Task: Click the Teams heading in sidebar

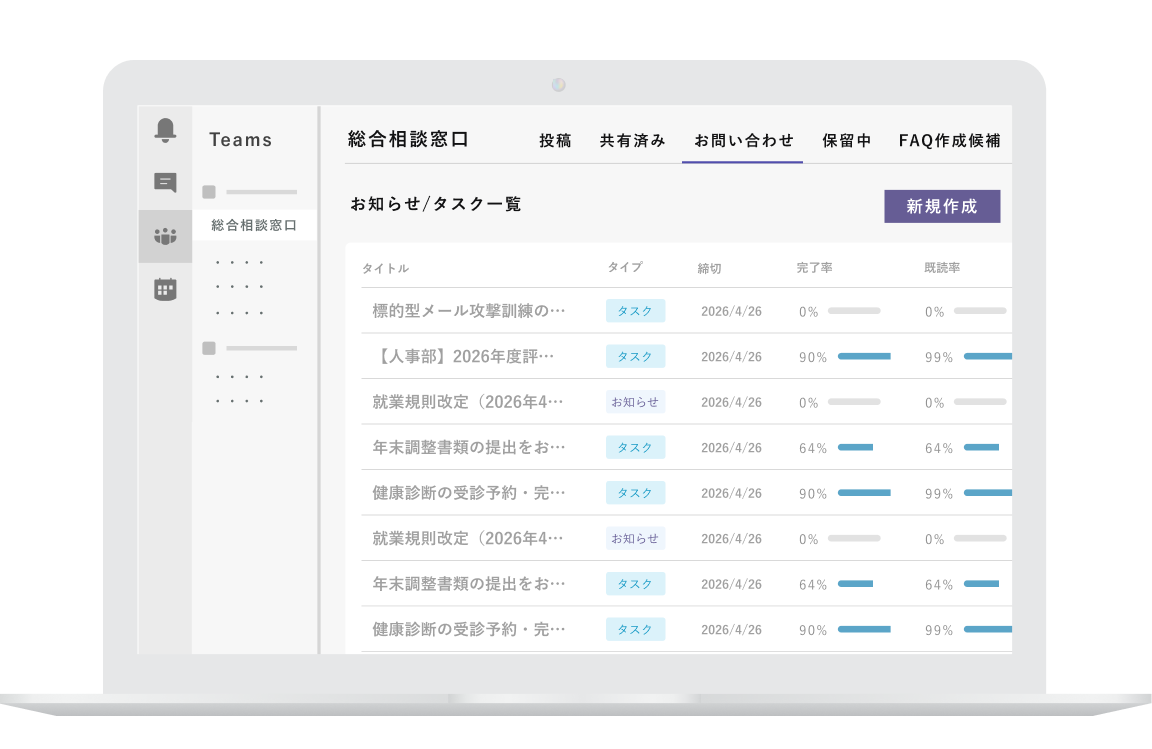Action: [240, 140]
